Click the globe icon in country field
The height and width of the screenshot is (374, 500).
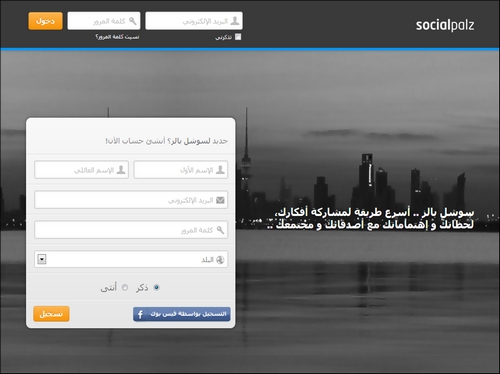pyautogui.click(x=220, y=260)
